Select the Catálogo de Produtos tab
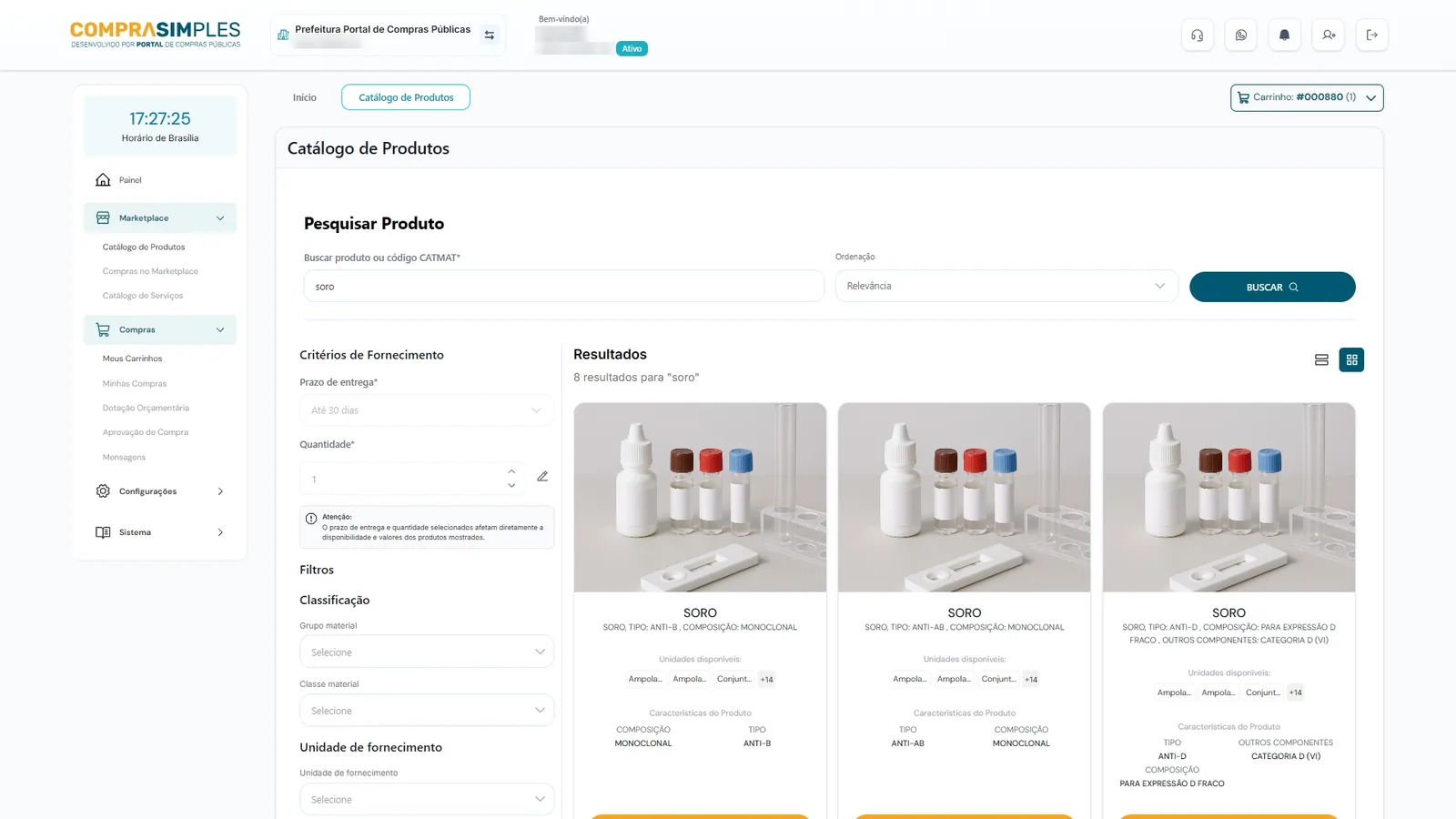This screenshot has width=1456, height=819. point(406,97)
